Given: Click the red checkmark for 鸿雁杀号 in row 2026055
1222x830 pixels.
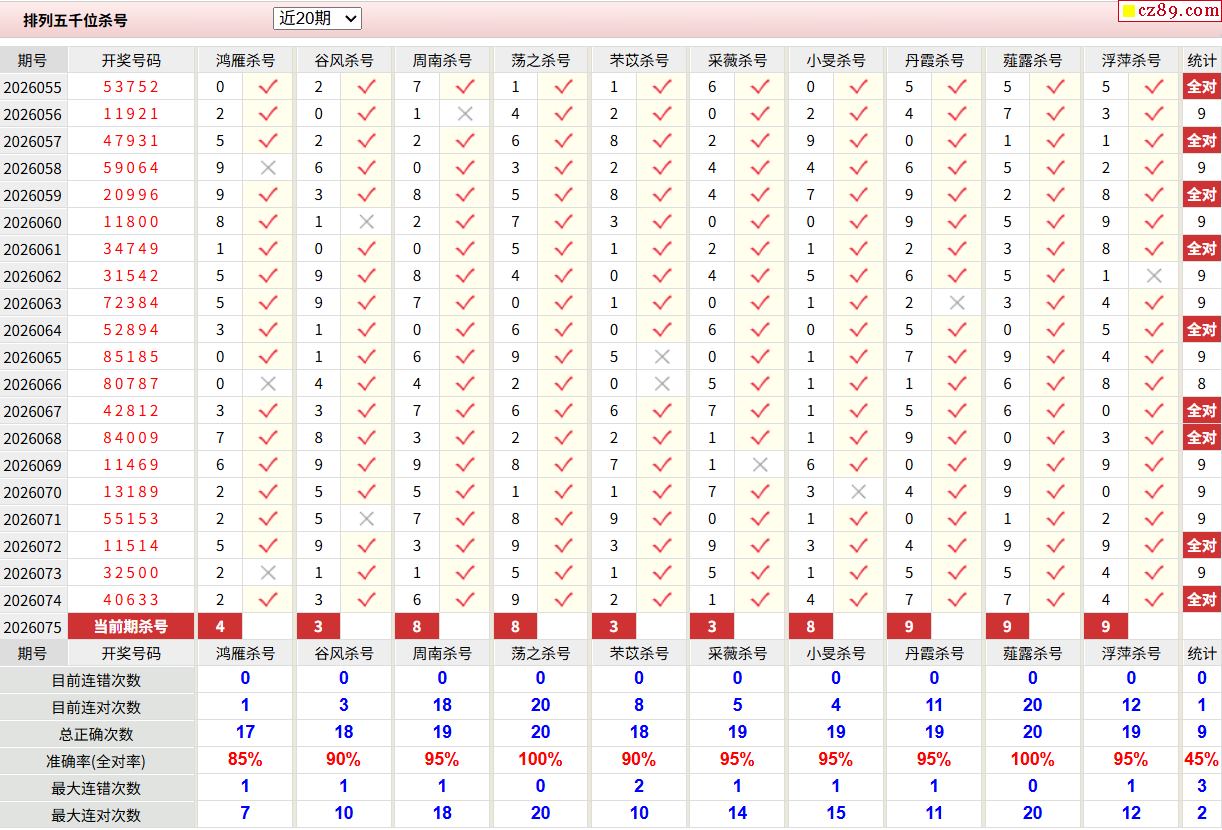Looking at the screenshot, I should [268, 87].
